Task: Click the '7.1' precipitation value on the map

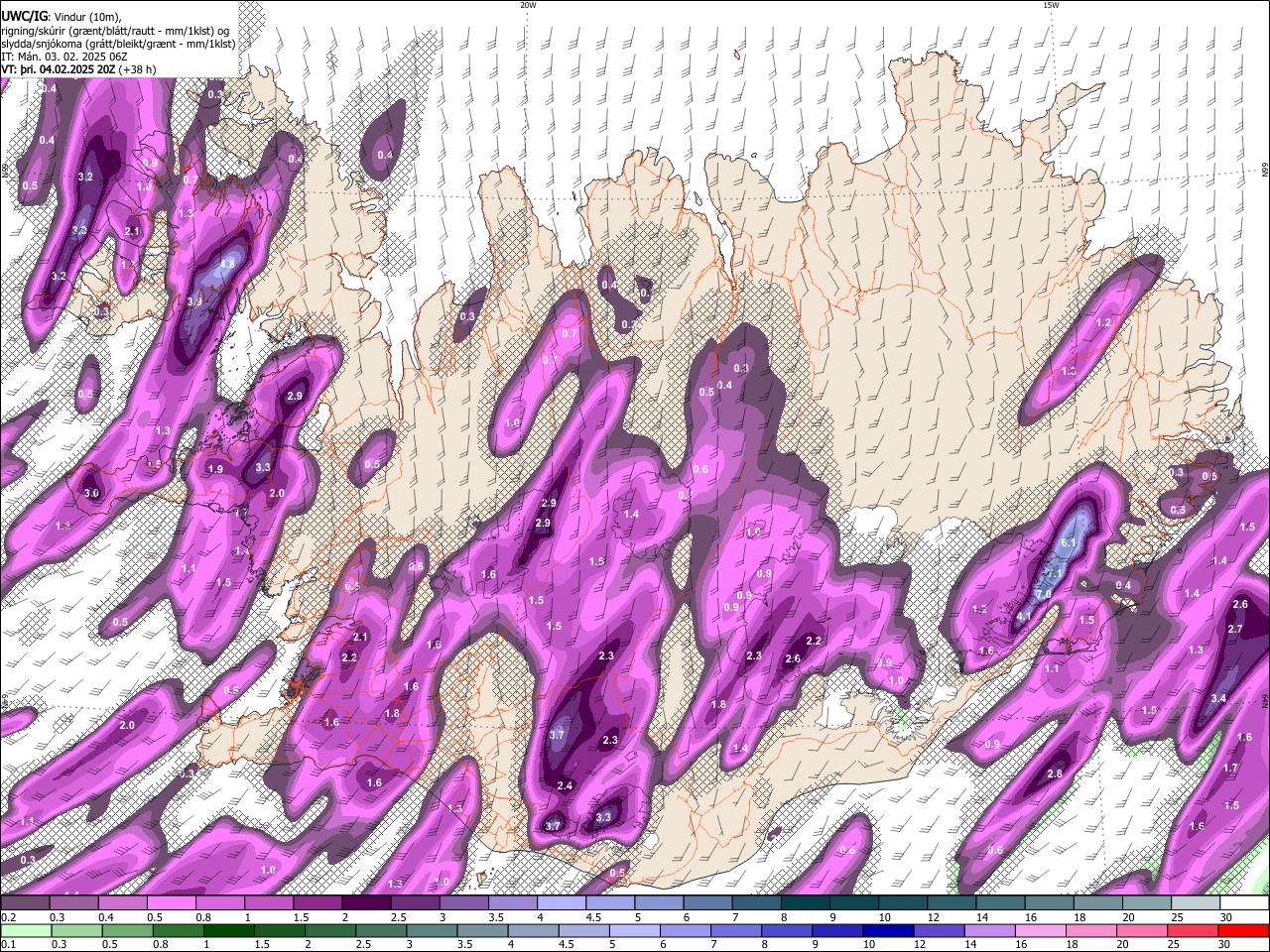Action: click(1056, 574)
